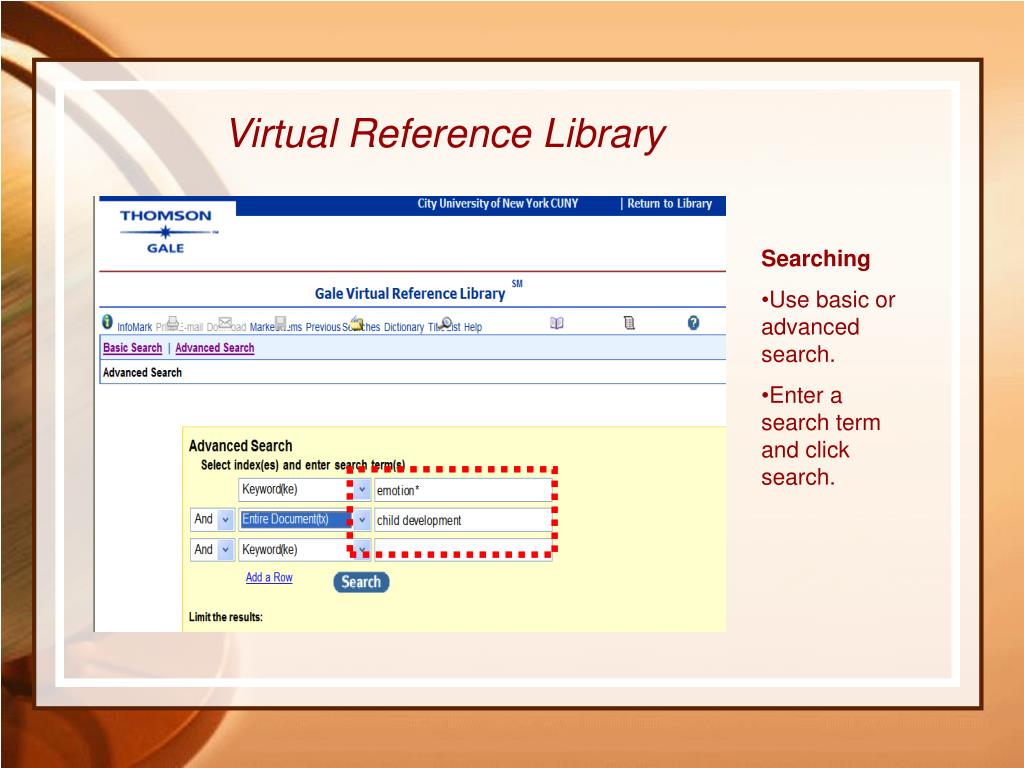Click Gale Virtual Reference Library heading
Viewport: 1024px width, 768px height.
pos(410,294)
